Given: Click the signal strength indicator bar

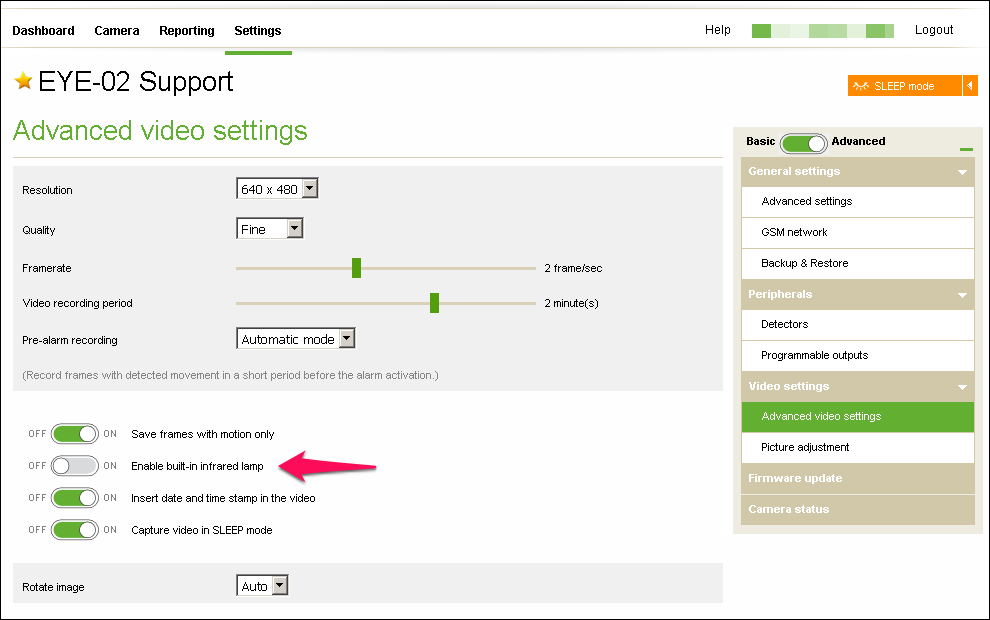Looking at the screenshot, I should (x=822, y=31).
